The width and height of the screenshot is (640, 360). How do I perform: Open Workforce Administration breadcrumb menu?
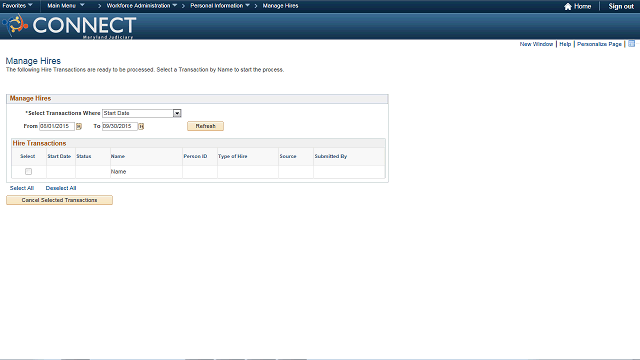coord(142,6)
